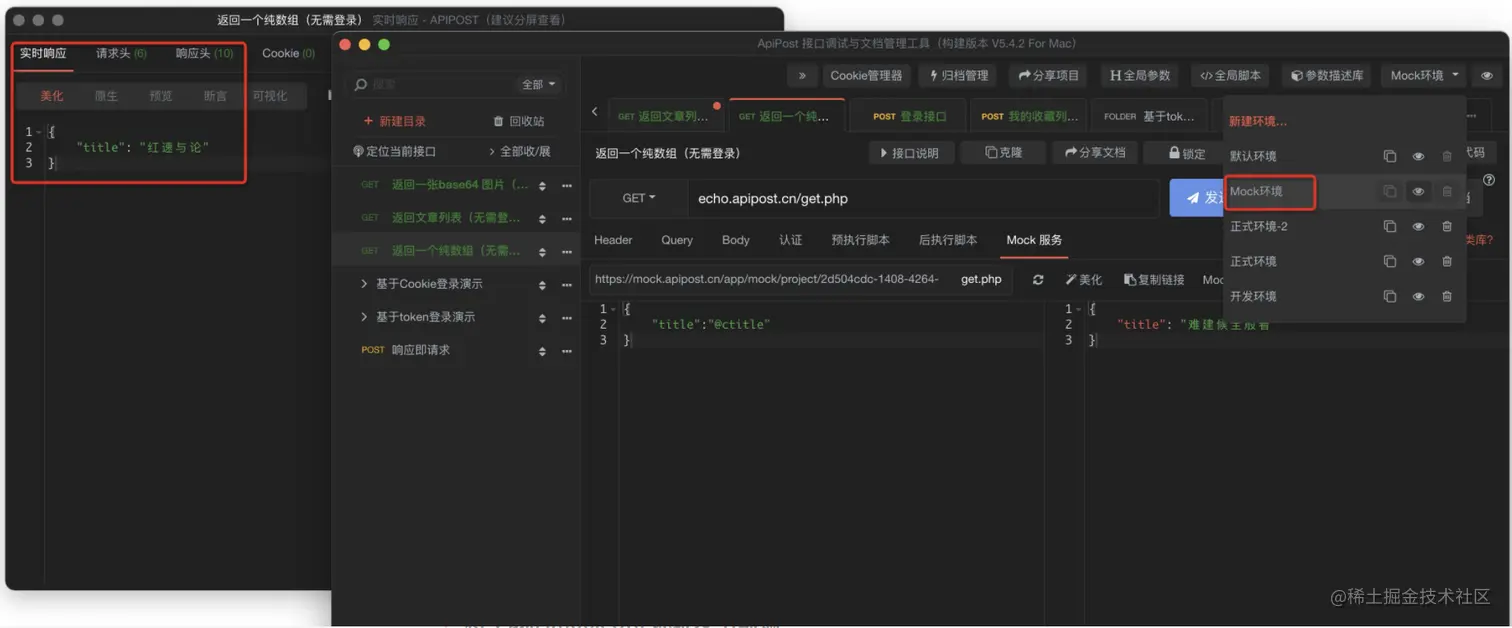
Task: Click 定位当前接口 locate button
Action: 394,151
